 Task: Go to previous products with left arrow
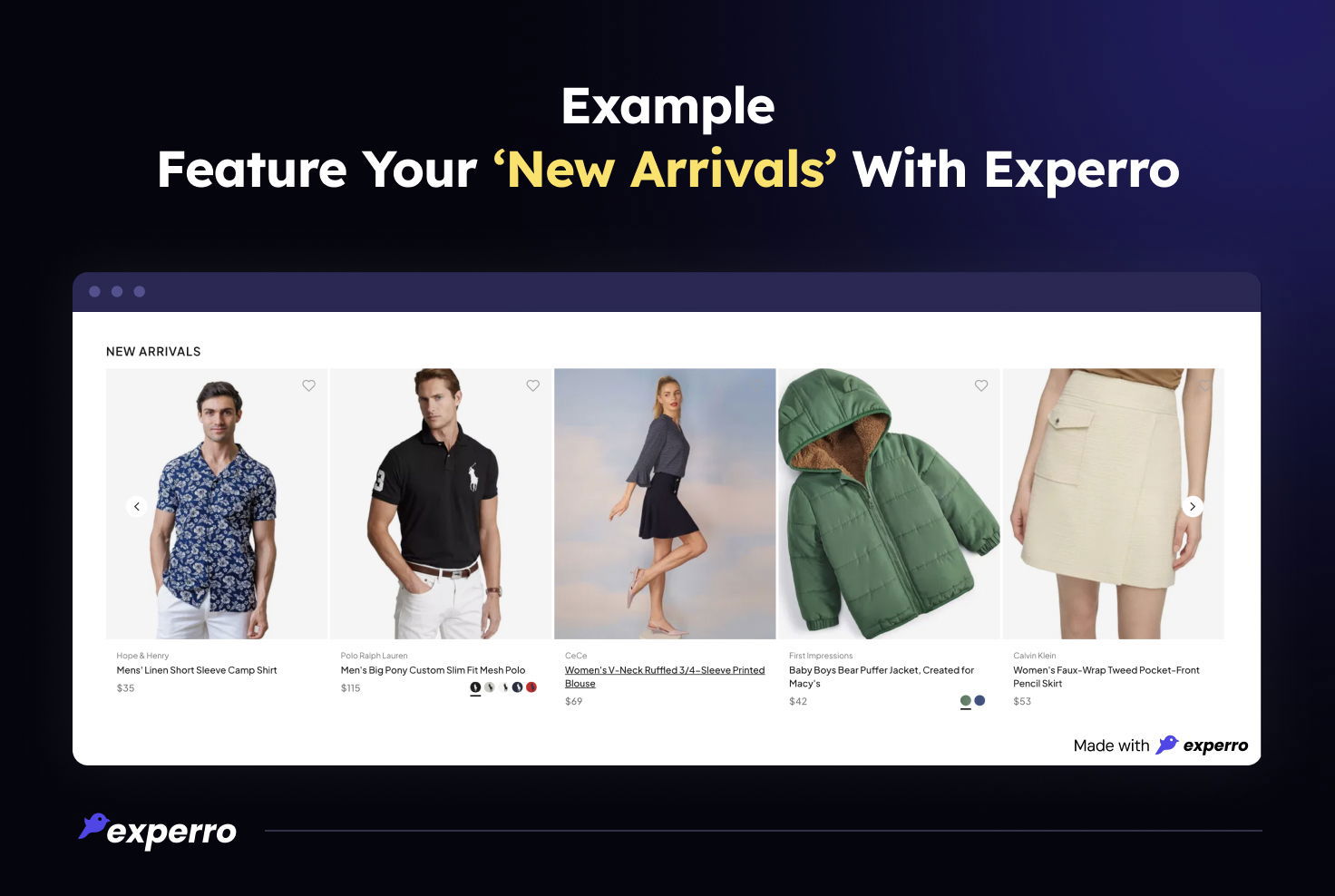tap(137, 506)
